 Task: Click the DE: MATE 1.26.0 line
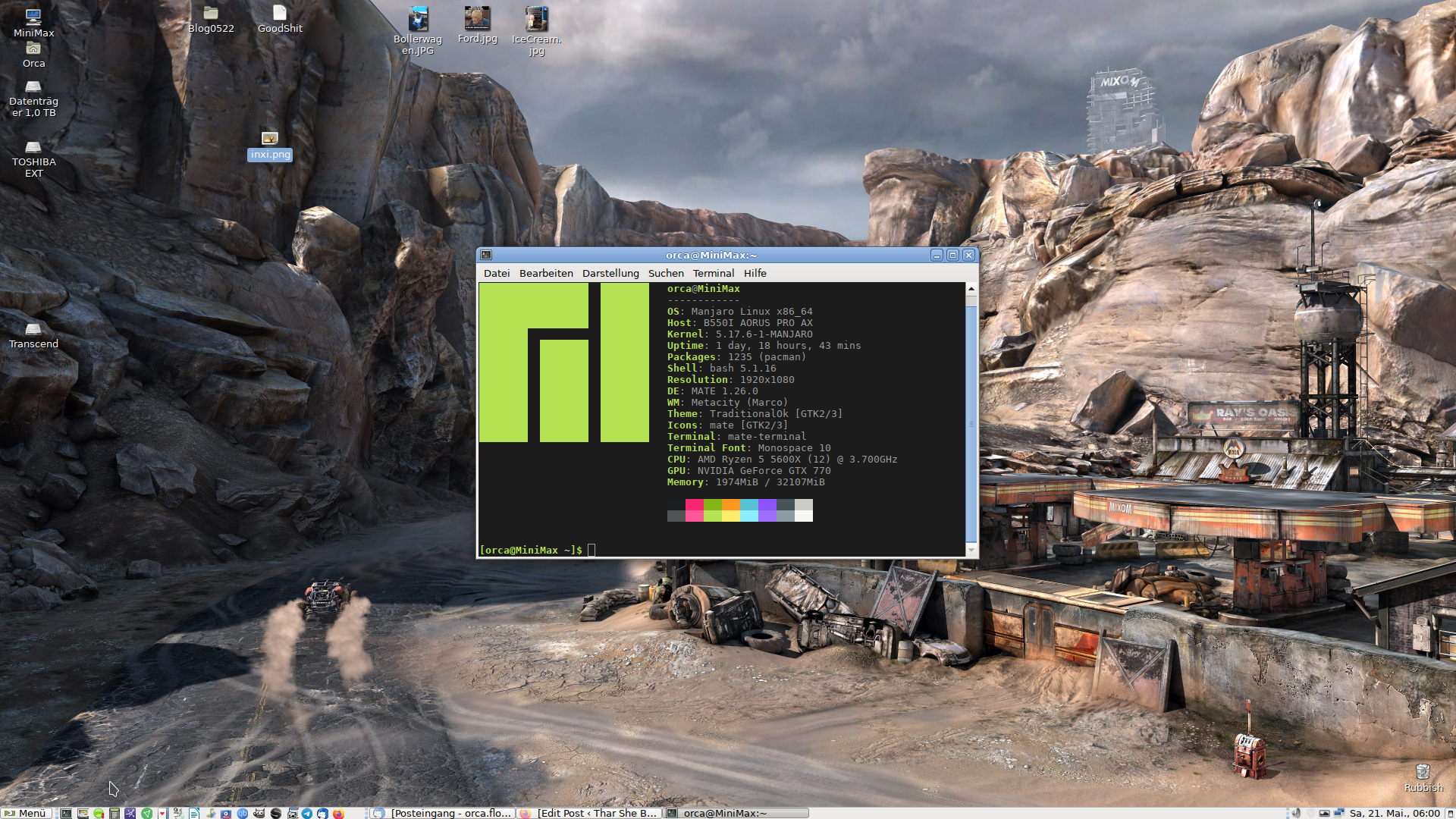[x=713, y=391]
